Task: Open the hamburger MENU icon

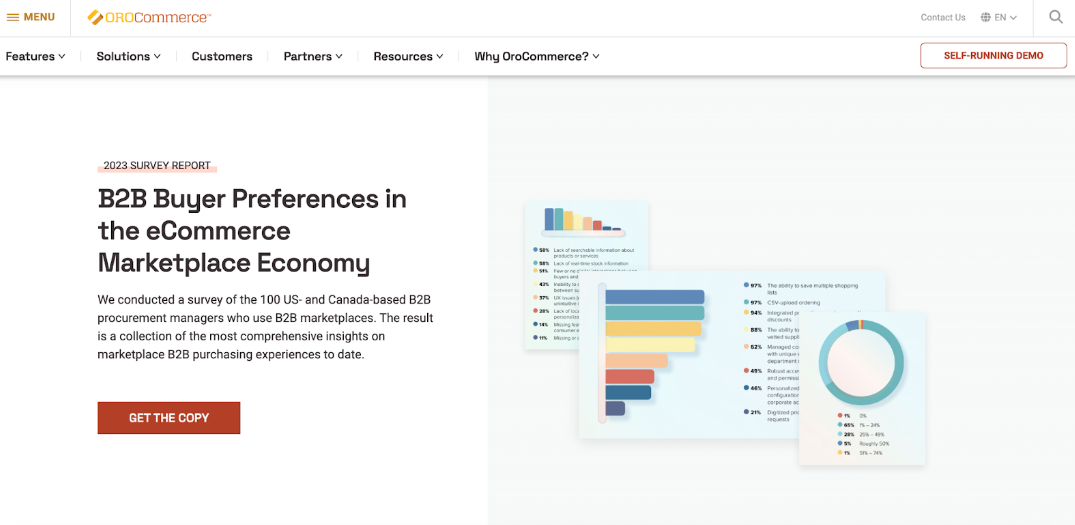Action: click(x=13, y=17)
